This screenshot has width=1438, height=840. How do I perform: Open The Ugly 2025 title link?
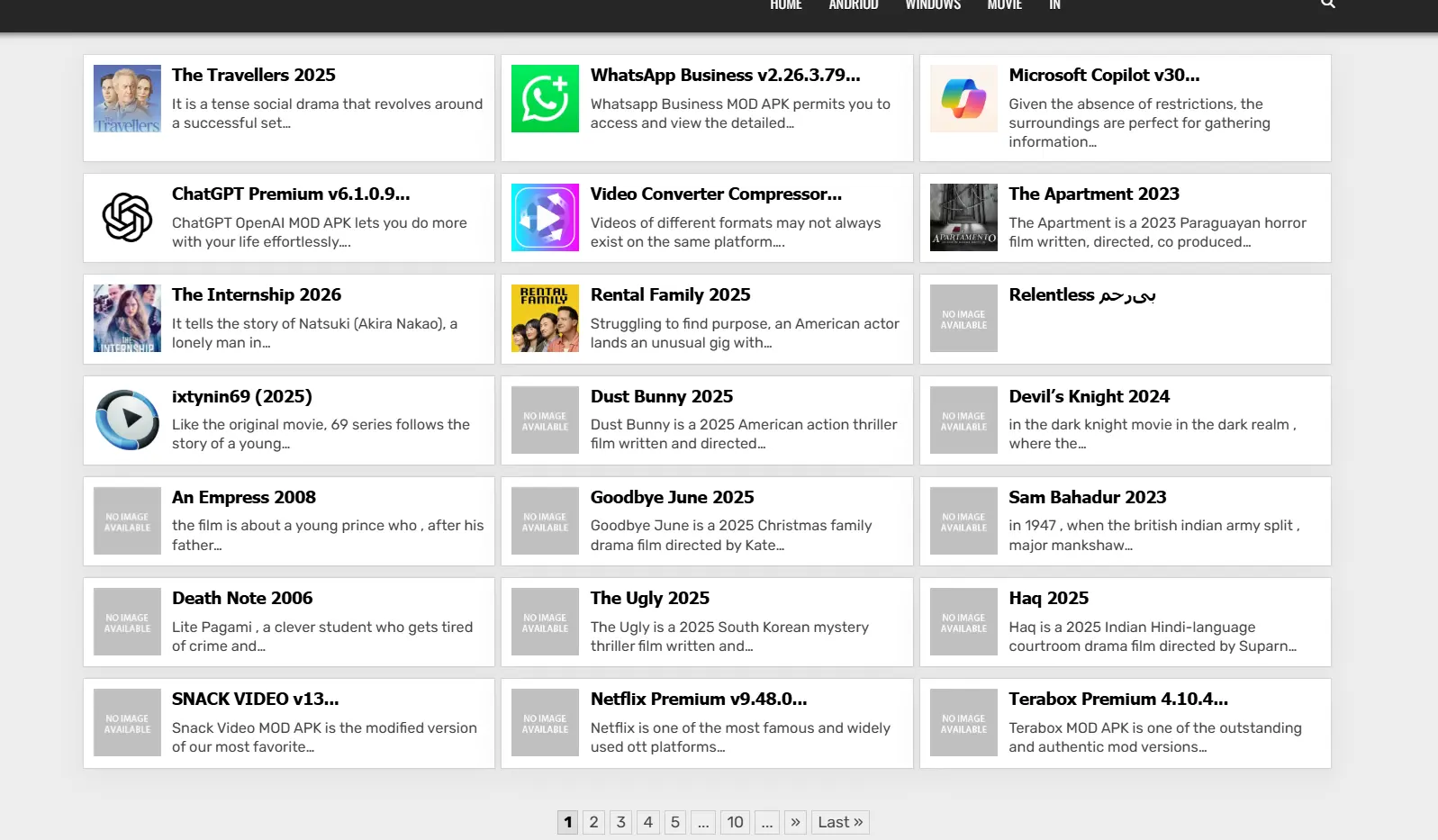pos(649,598)
